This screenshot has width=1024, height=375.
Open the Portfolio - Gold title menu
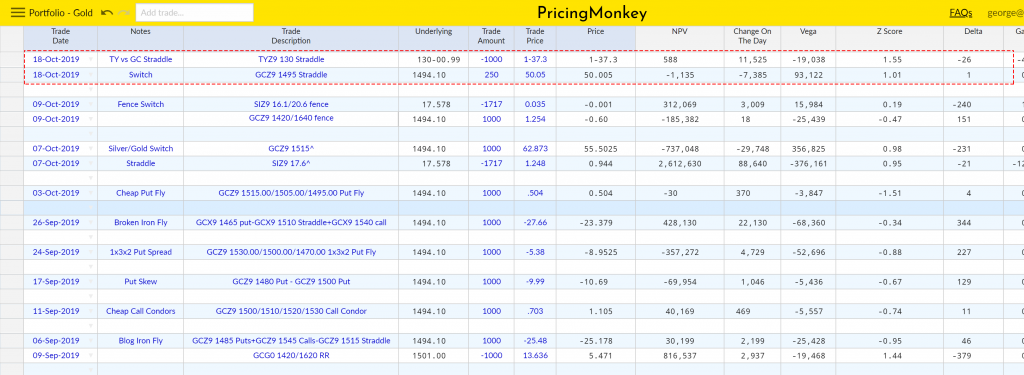point(61,12)
